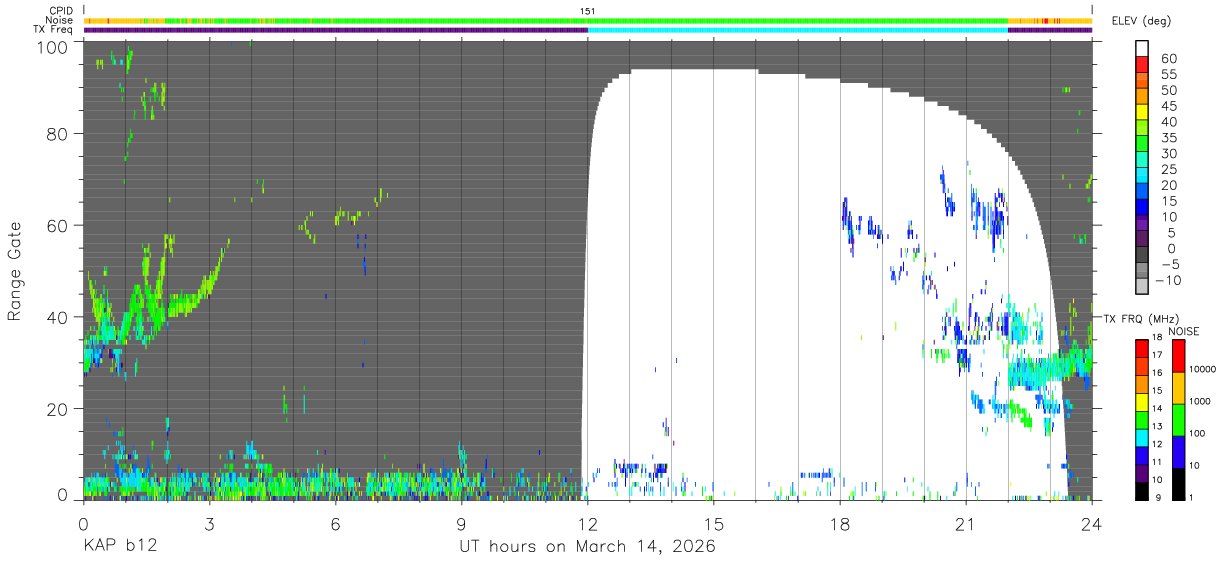The height and width of the screenshot is (567, 1228).
Task: Click UT hours axis tick label 24
Action: (x=1092, y=523)
